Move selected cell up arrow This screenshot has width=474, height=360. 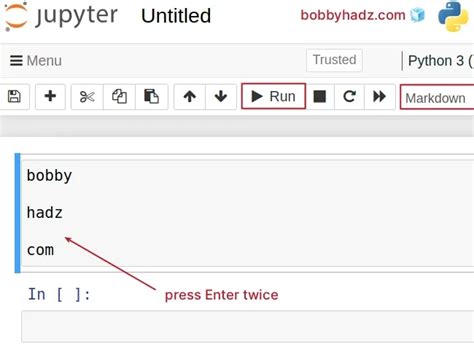tap(190, 97)
